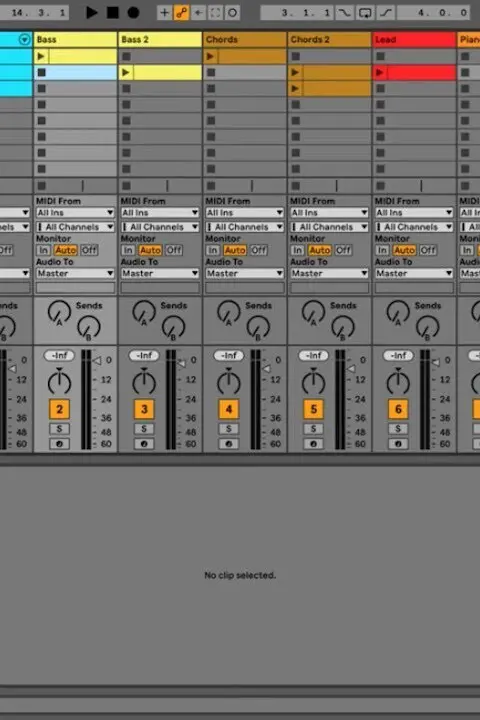Open the Bass MIDI From All Ins dropdown
Image resolution: width=480 pixels, height=720 pixels.
[75, 212]
